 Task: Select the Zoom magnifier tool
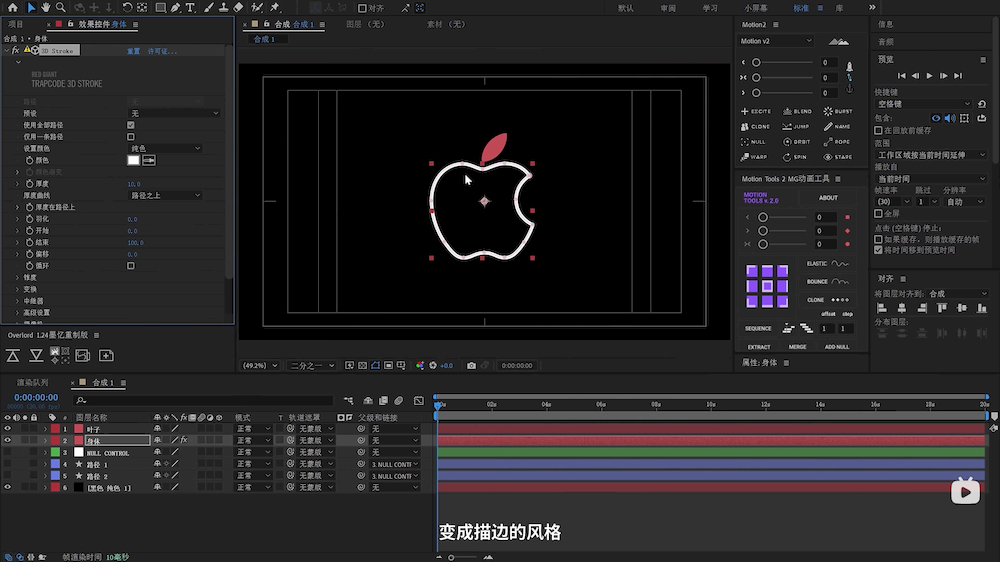(61, 8)
